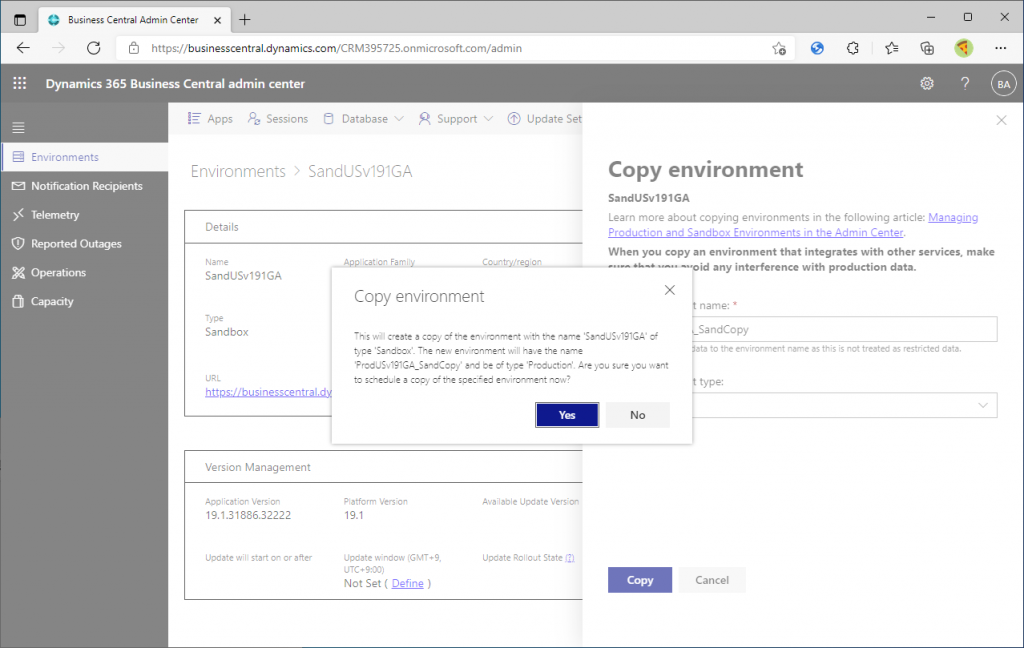
Task: Open the Sessions toolbar command
Action: tap(278, 119)
